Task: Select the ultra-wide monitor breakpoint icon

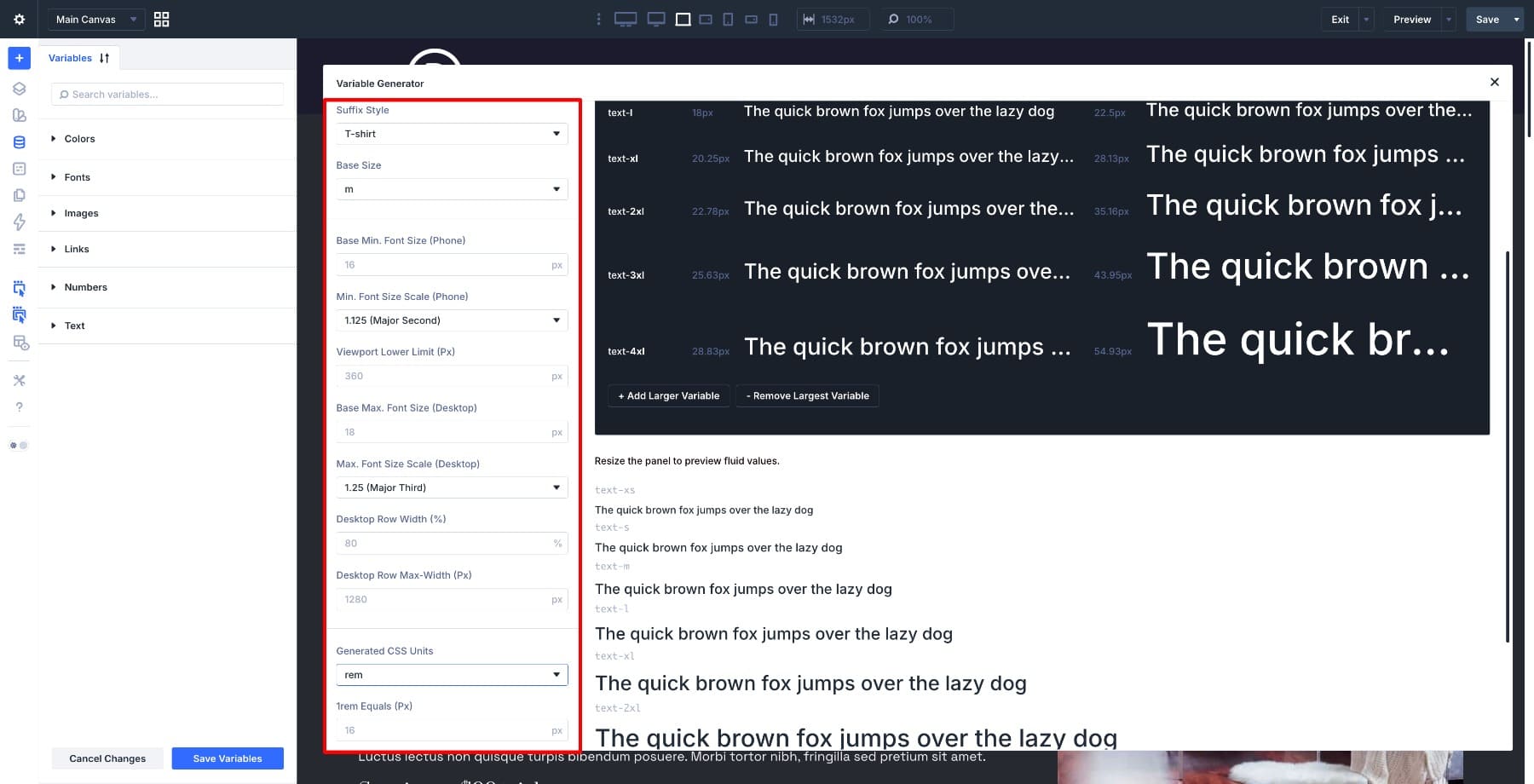Action: click(626, 19)
